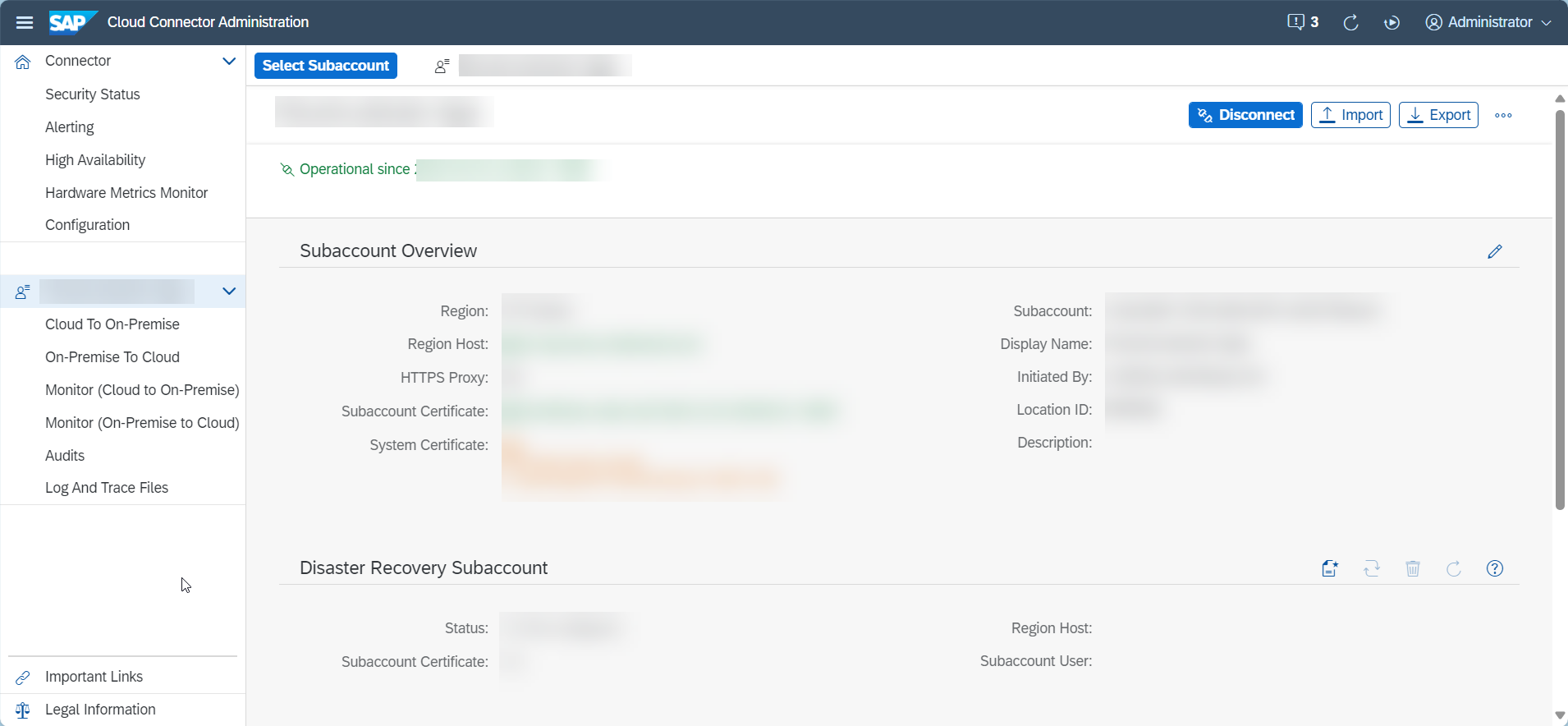Click the Operational since status icon

[x=287, y=169]
